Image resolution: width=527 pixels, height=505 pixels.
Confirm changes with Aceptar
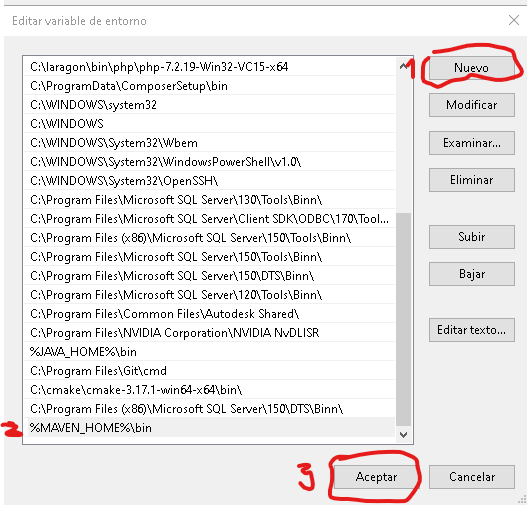376,477
